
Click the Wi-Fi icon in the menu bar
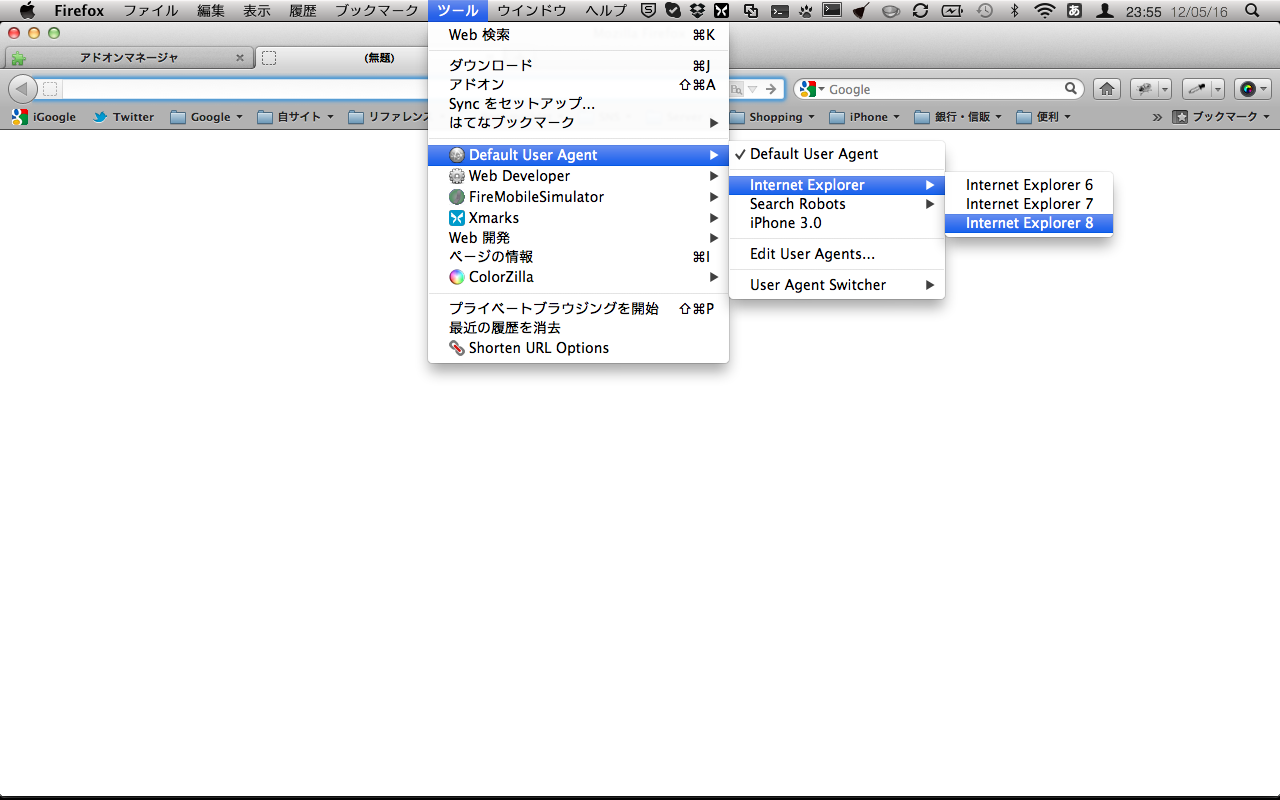(1044, 11)
